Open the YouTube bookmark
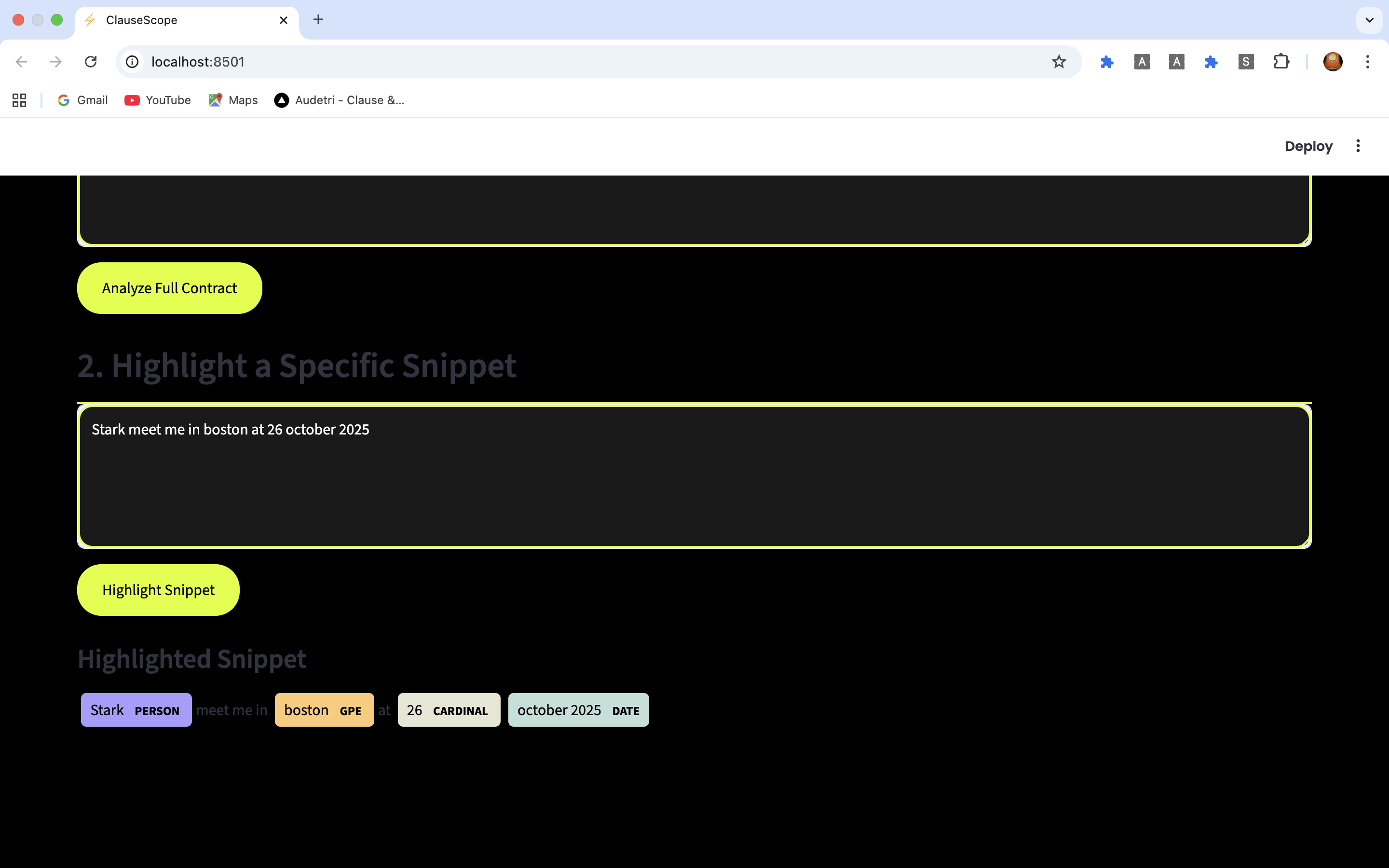This screenshot has width=1389, height=868. [x=158, y=100]
